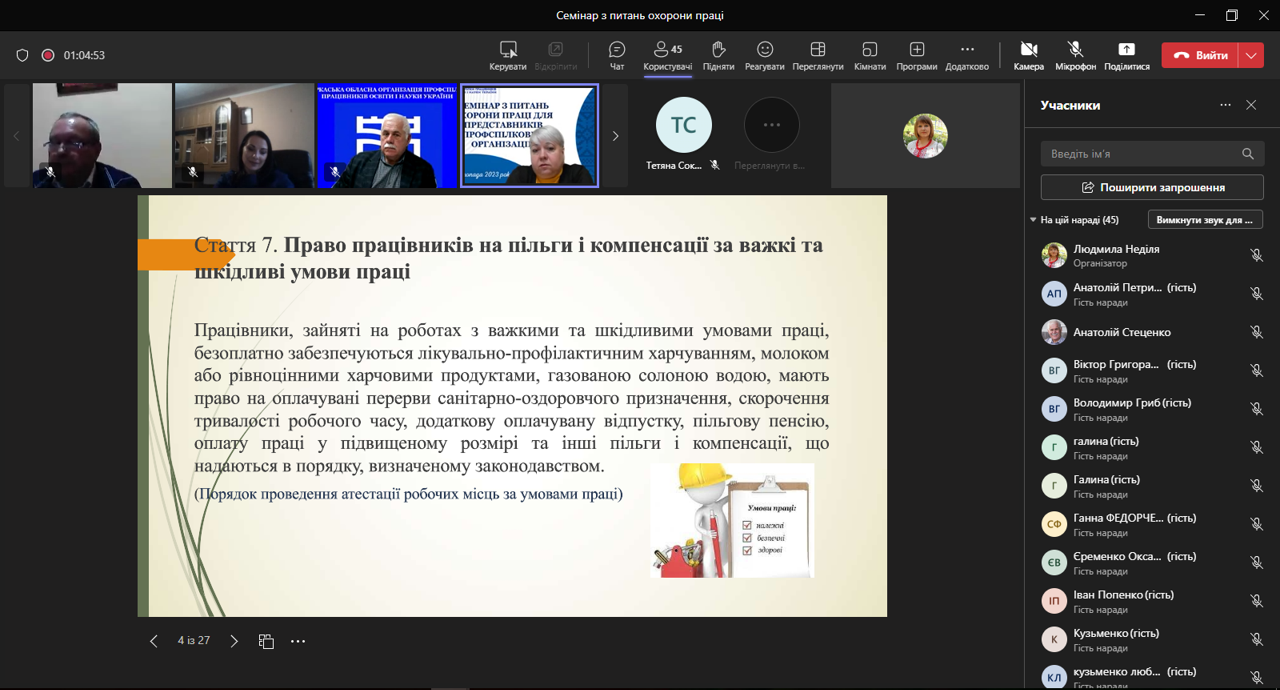
Task: Click the red Вийти (Leave) button
Action: 1200,56
